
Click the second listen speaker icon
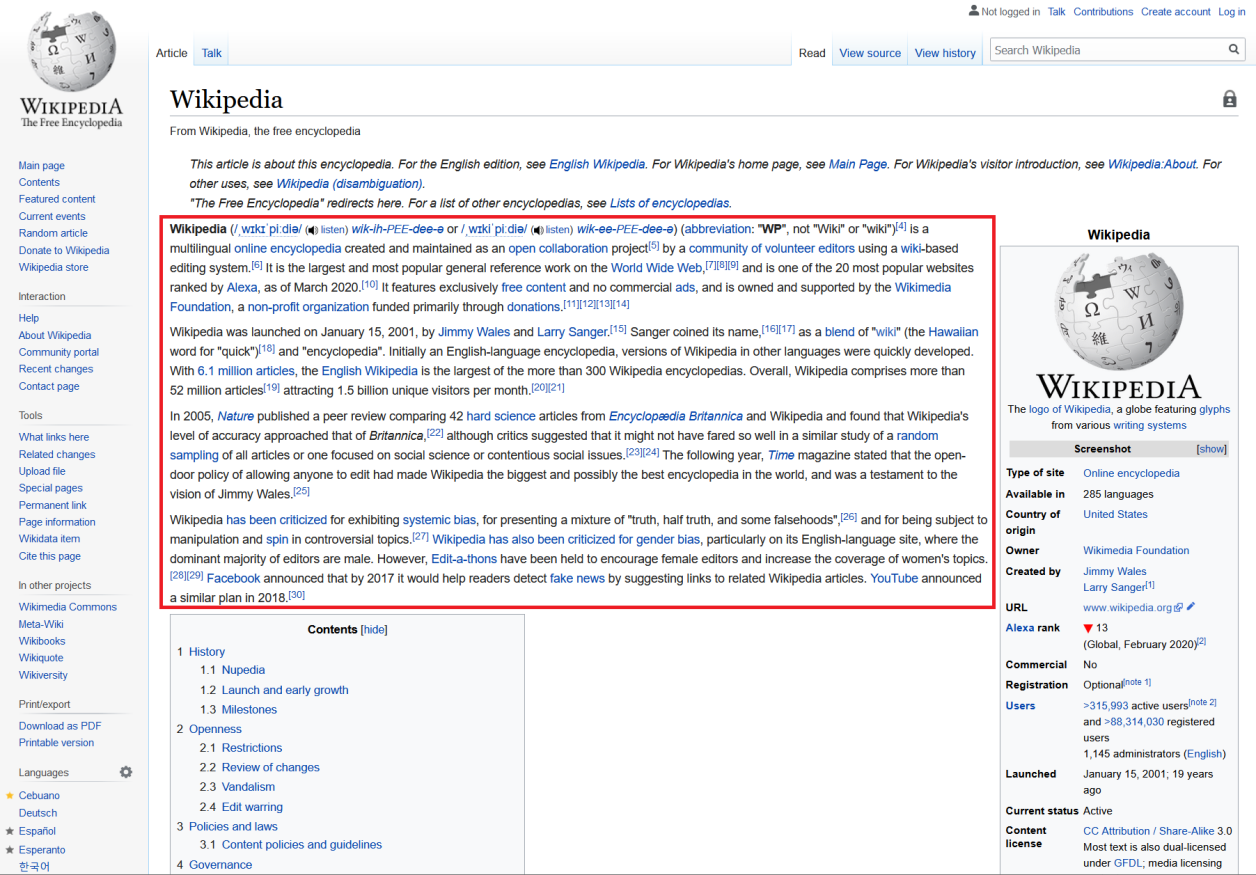pos(537,230)
